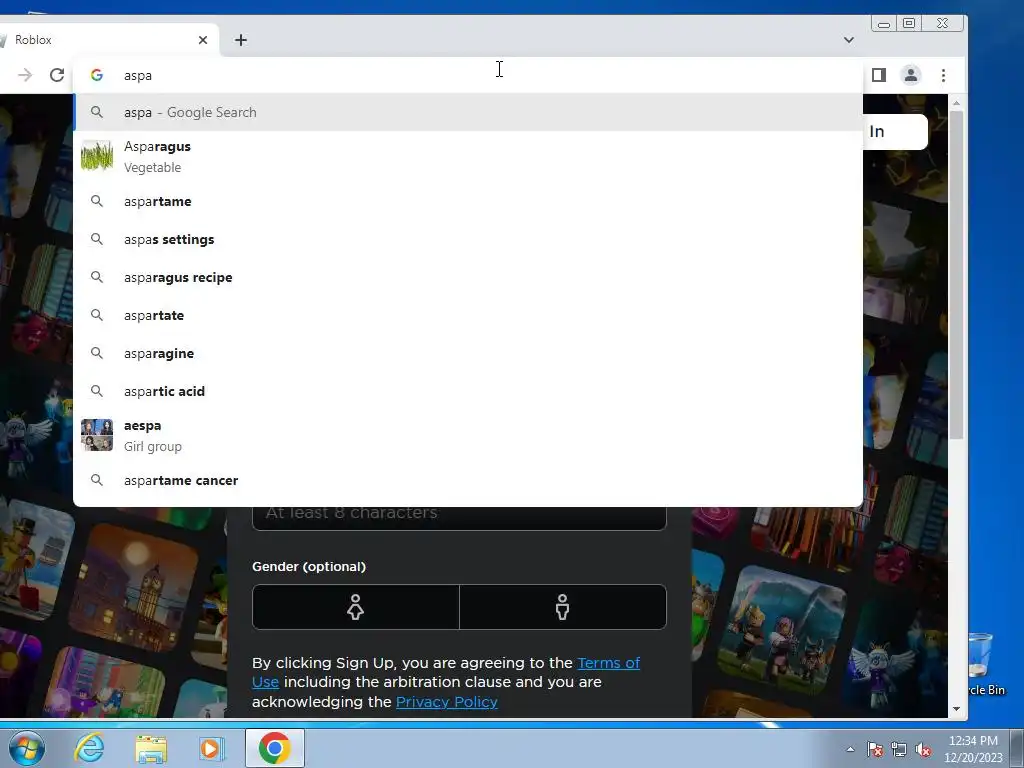Click the Google logo in address bar
1024x768 pixels.
pyautogui.click(x=97, y=75)
